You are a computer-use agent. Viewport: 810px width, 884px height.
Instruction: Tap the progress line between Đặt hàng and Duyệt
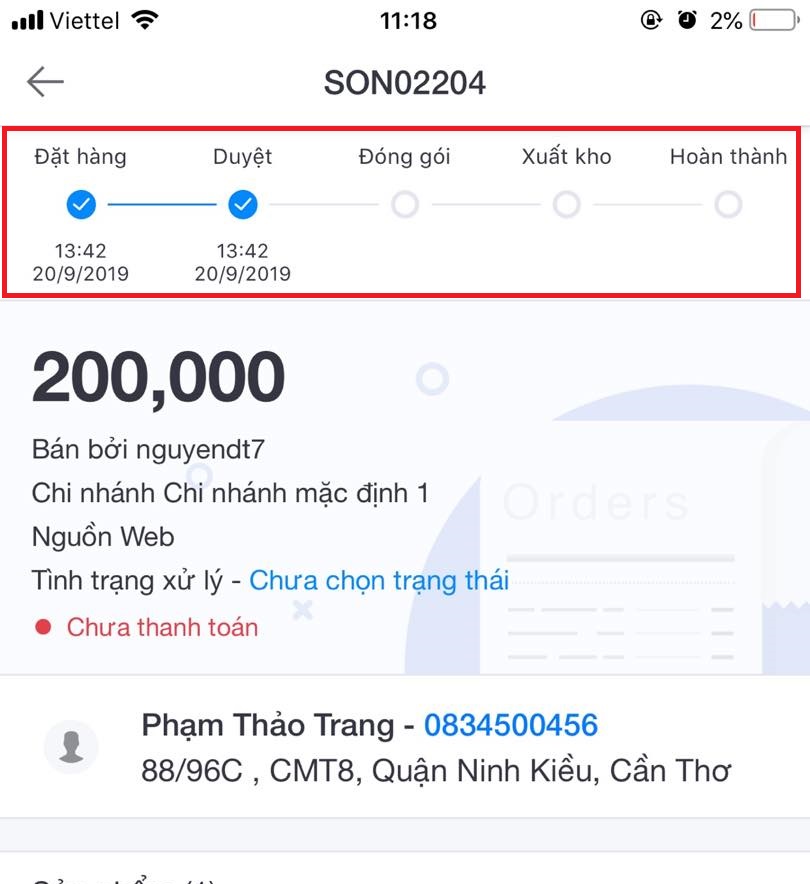click(x=162, y=204)
